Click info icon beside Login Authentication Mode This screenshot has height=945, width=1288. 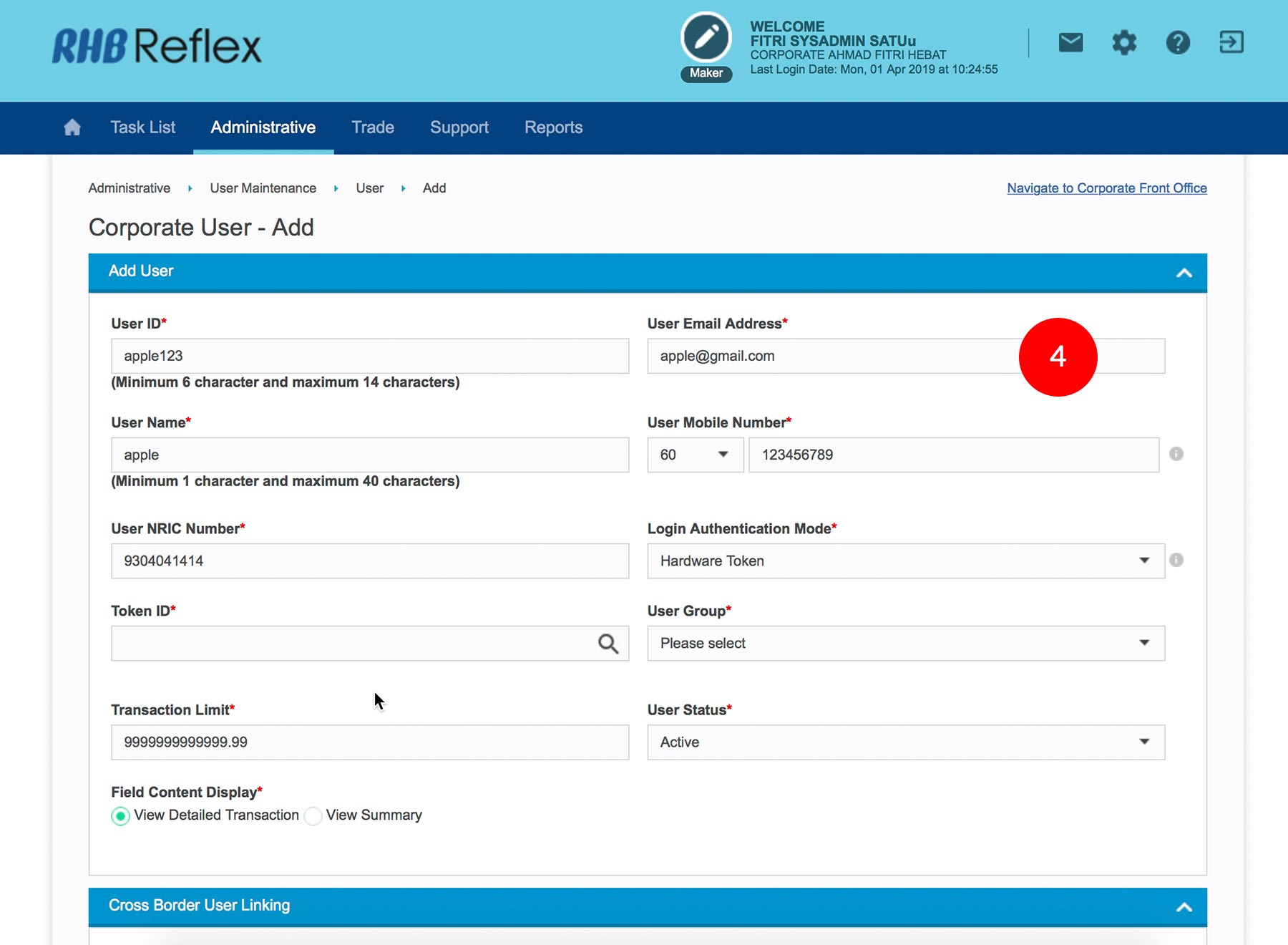click(1176, 560)
